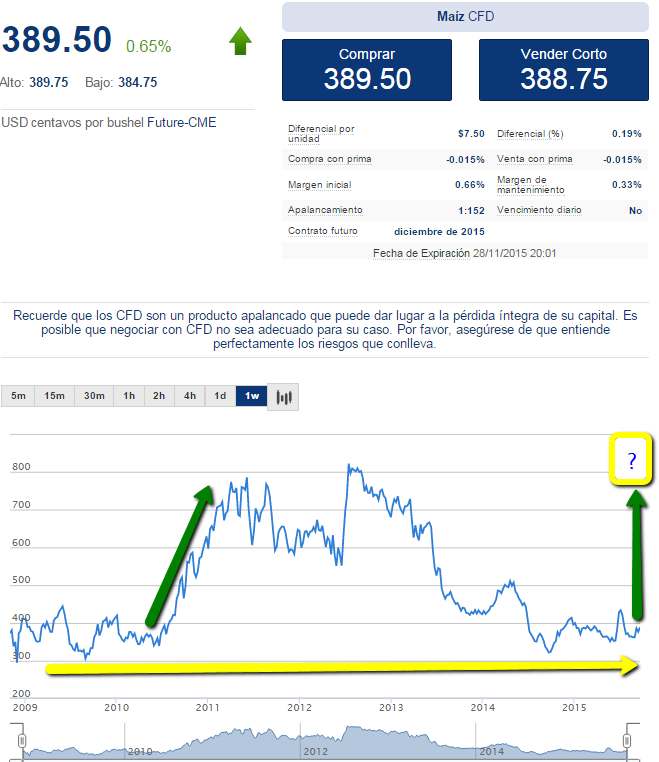The image size is (659, 762).
Task: Click the Maíz CFD header bar
Action: tap(465, 17)
